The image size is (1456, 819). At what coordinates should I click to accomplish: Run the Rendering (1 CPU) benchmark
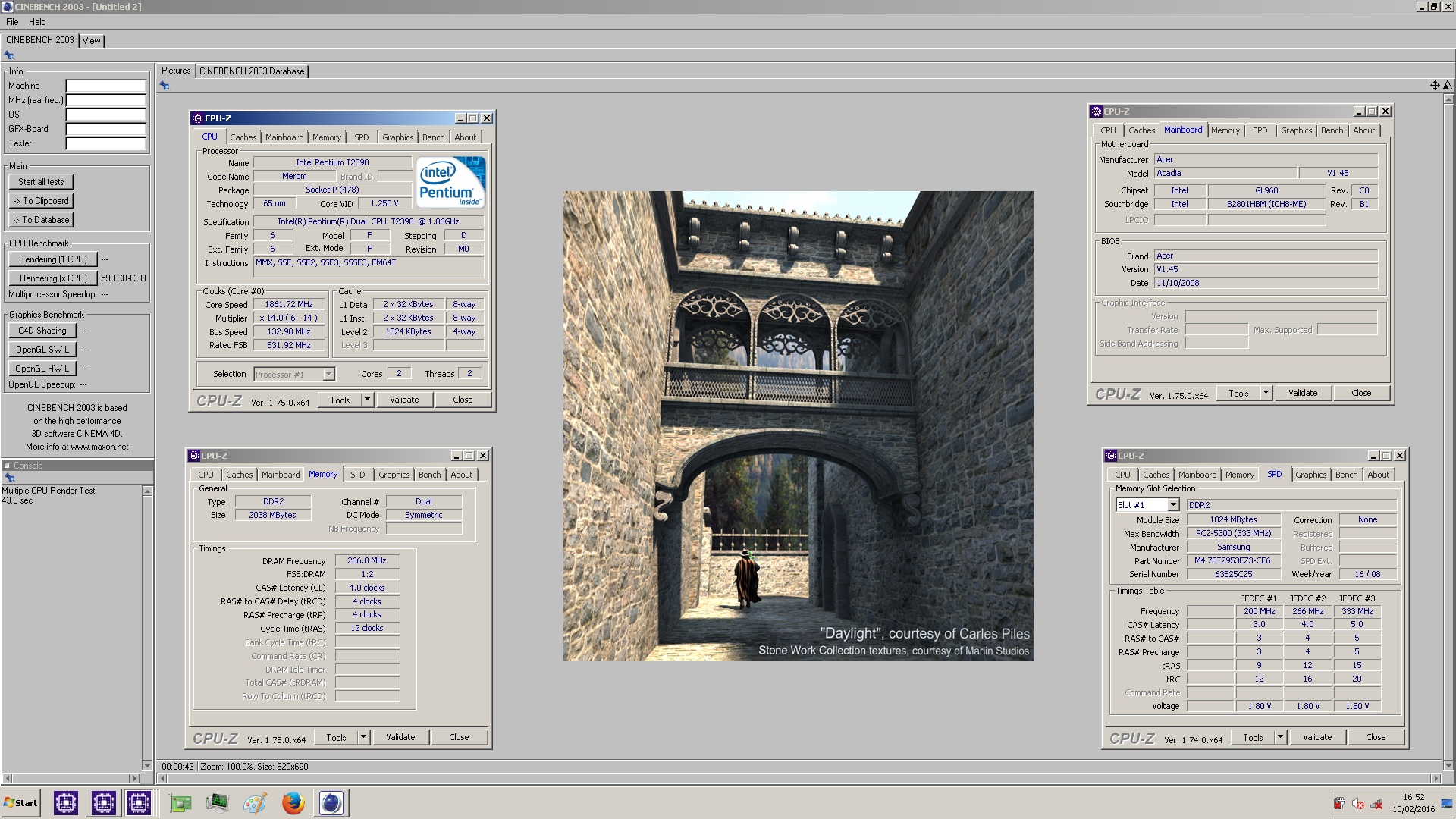[53, 259]
